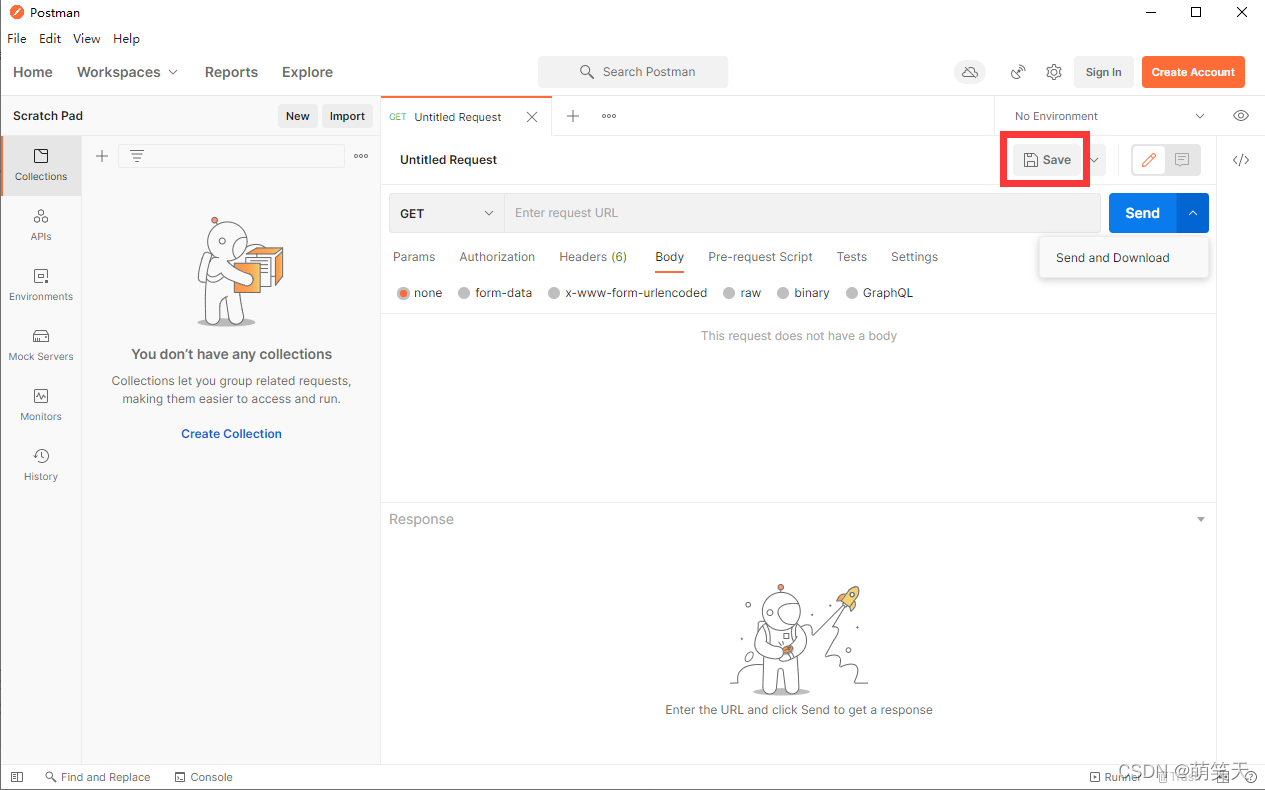Open the Help menu
The width and height of the screenshot is (1265, 790).
pyautogui.click(x=126, y=39)
